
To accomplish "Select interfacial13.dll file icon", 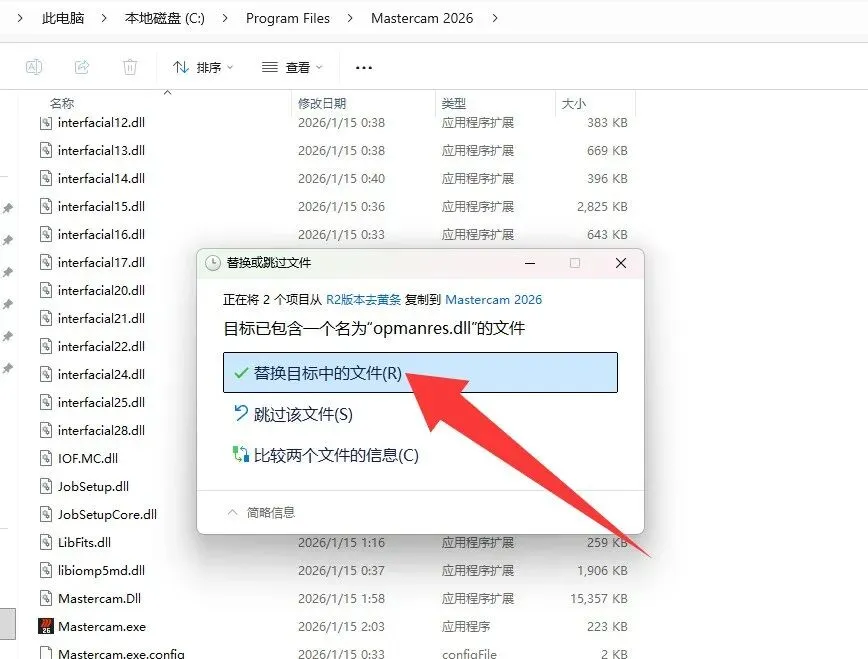I will [46, 151].
